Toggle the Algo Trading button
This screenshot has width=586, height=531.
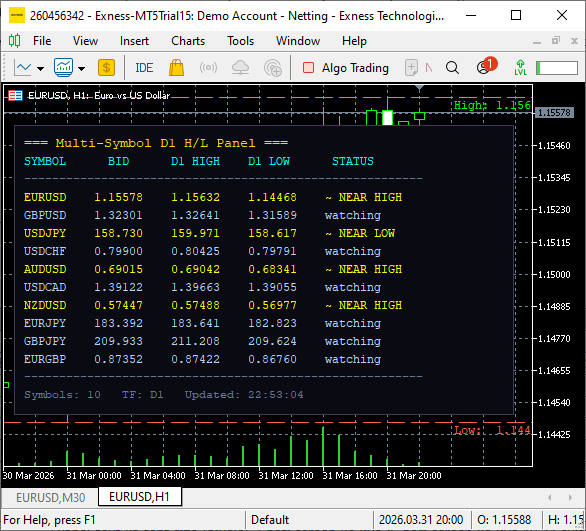click(x=346, y=68)
